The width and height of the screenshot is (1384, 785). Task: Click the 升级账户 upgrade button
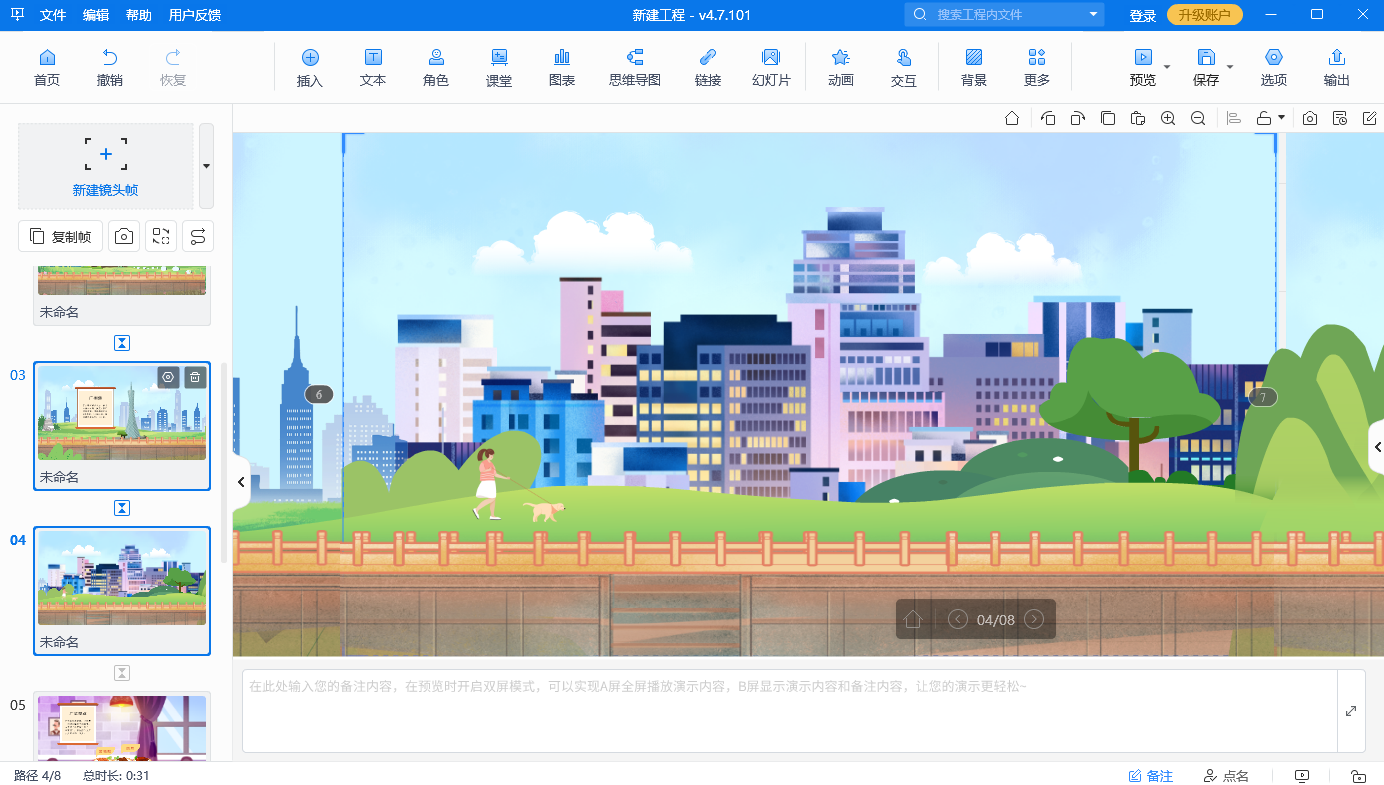1205,15
